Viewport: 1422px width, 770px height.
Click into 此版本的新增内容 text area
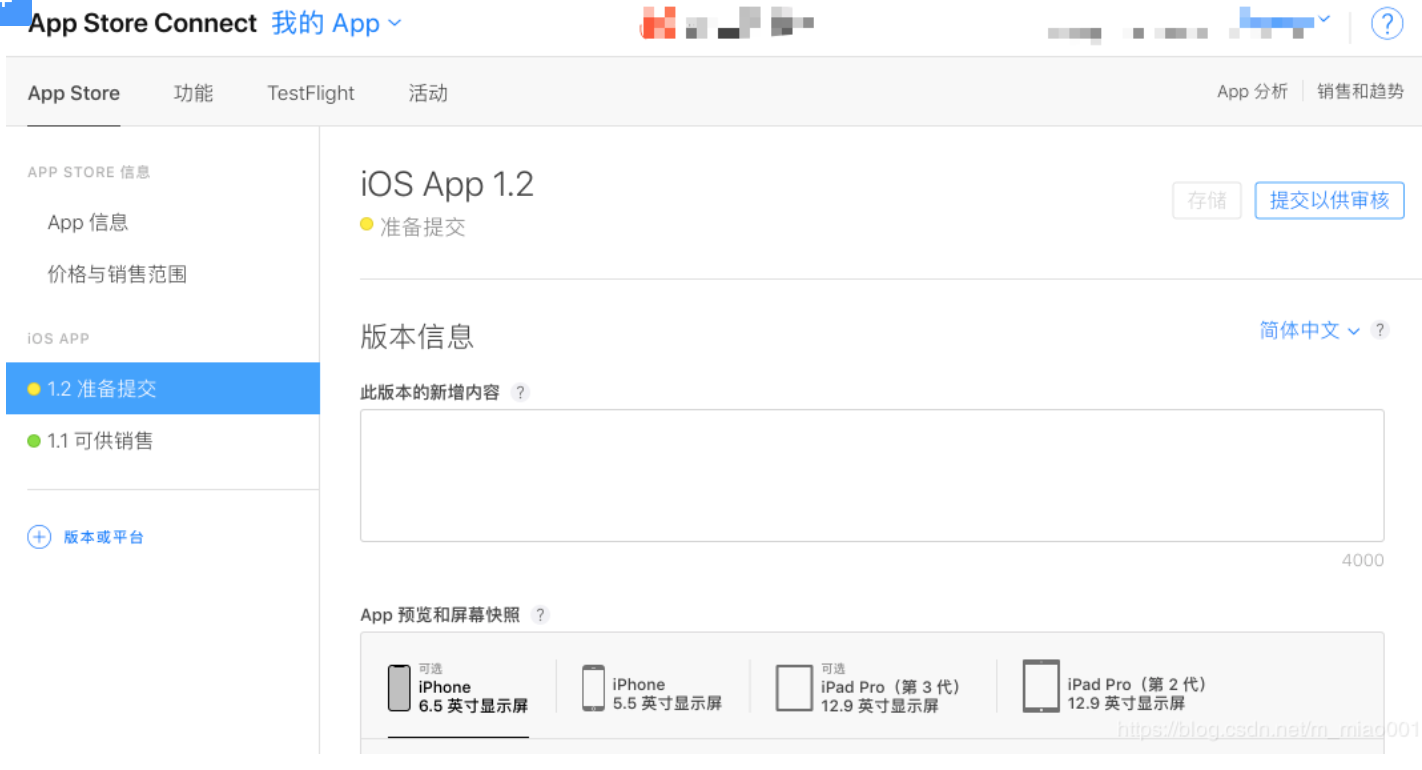click(872, 475)
